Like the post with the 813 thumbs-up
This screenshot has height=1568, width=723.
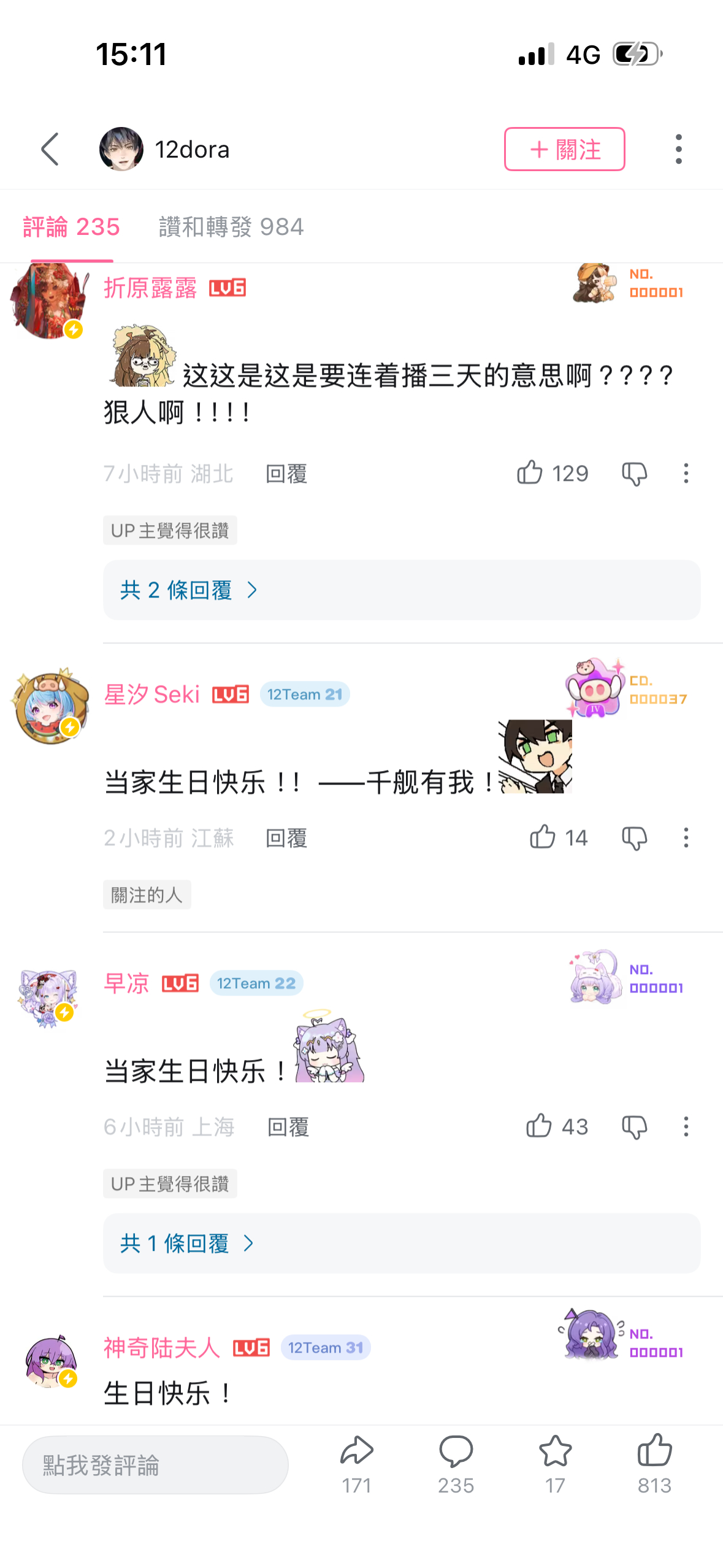654,1464
